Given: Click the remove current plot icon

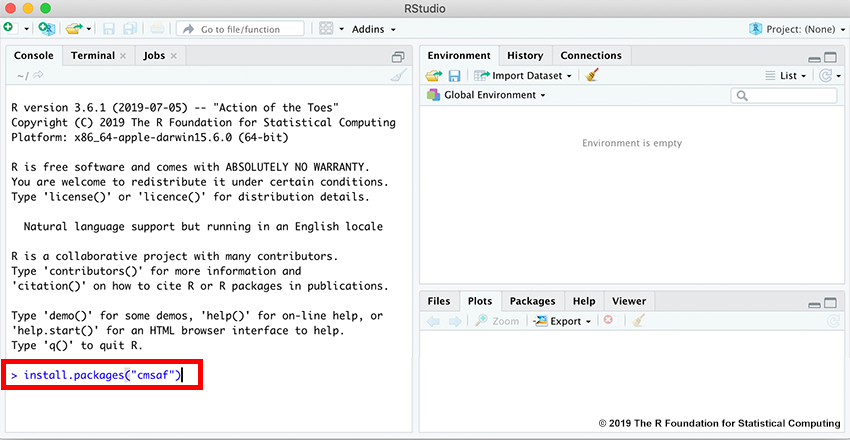Looking at the screenshot, I should [608, 321].
